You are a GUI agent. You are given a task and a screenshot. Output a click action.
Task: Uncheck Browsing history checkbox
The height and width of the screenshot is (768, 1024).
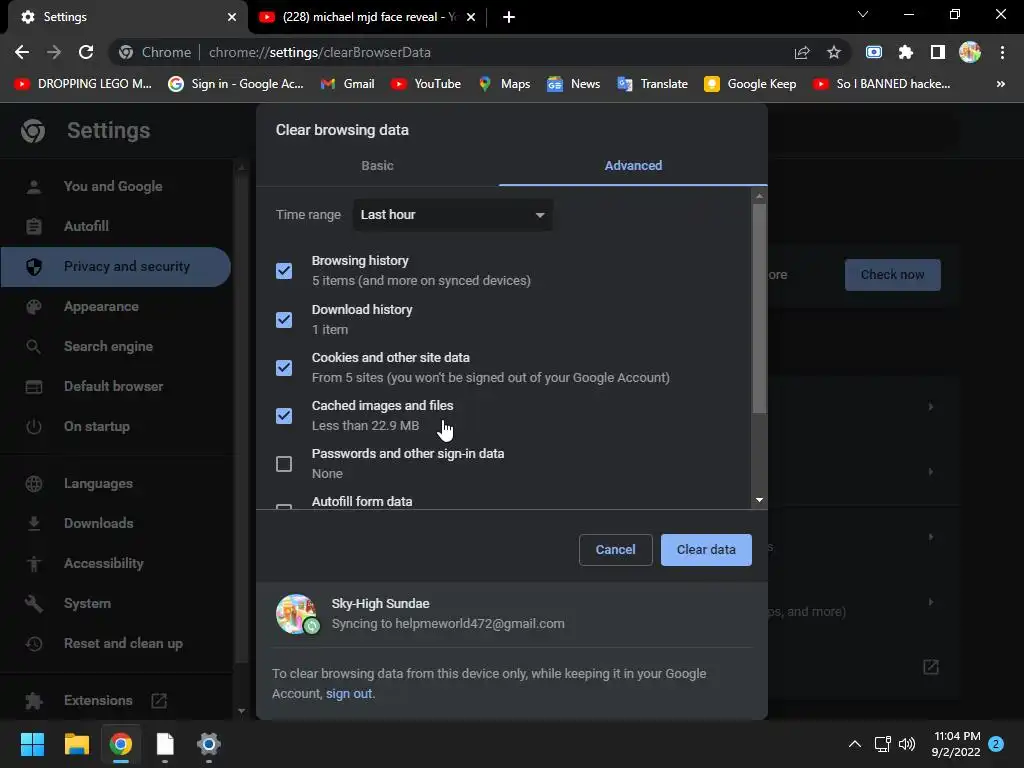pos(284,270)
